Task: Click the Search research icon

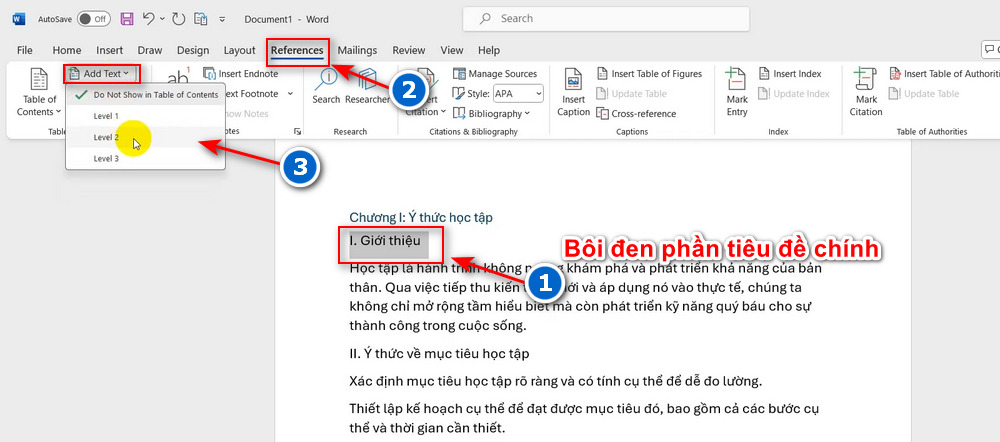Action: 327,87
